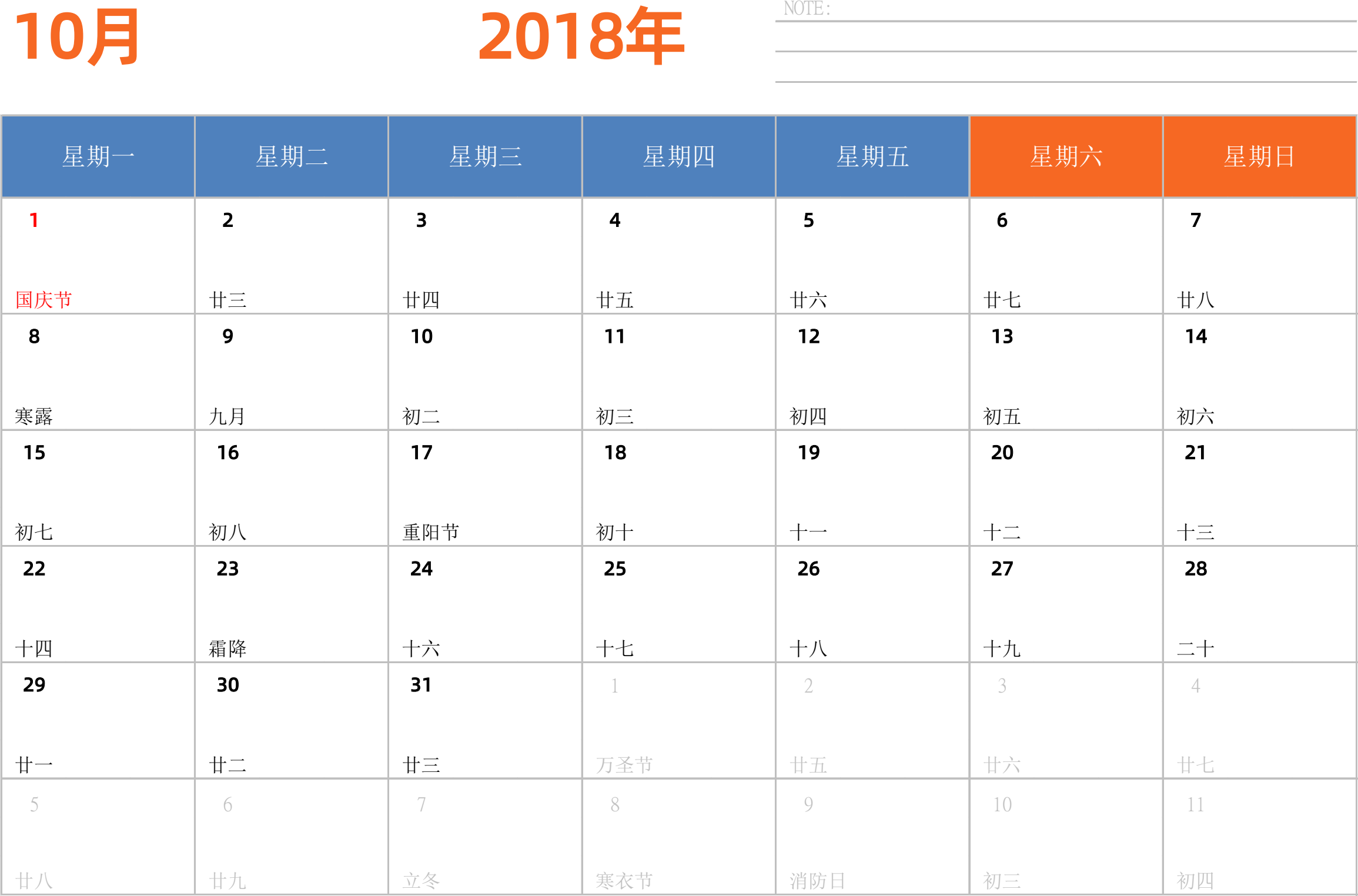Screen dimensions: 1358x896
Task: Select the greyed 廿九 lunar label
Action: click(228, 881)
